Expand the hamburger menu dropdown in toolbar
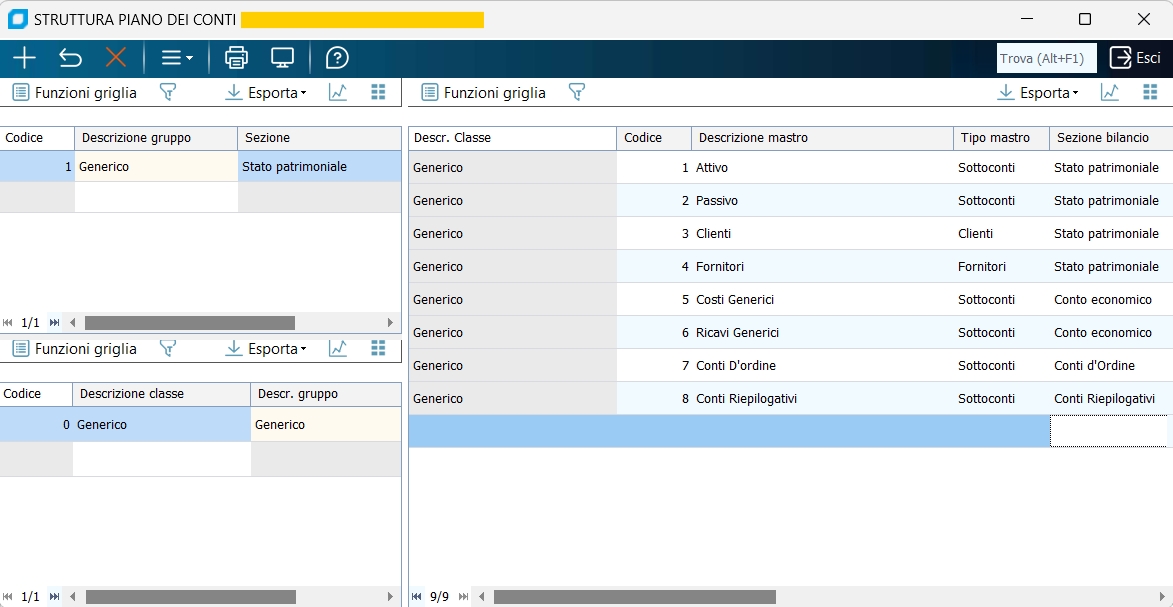The width and height of the screenshot is (1173, 607). pyautogui.click(x=177, y=58)
